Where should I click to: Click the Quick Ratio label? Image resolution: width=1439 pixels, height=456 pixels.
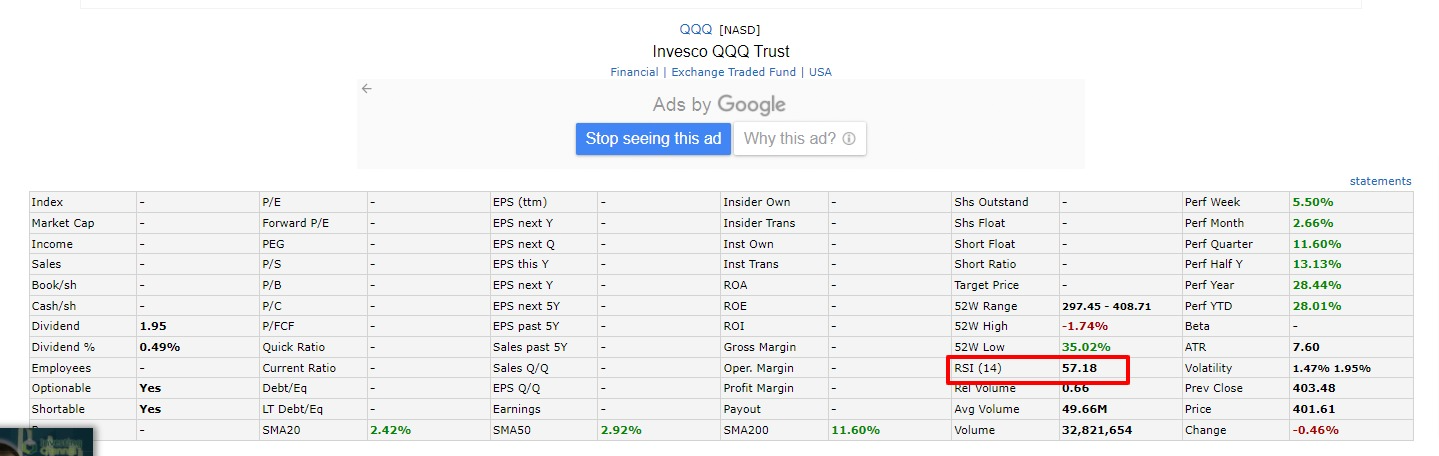(294, 347)
